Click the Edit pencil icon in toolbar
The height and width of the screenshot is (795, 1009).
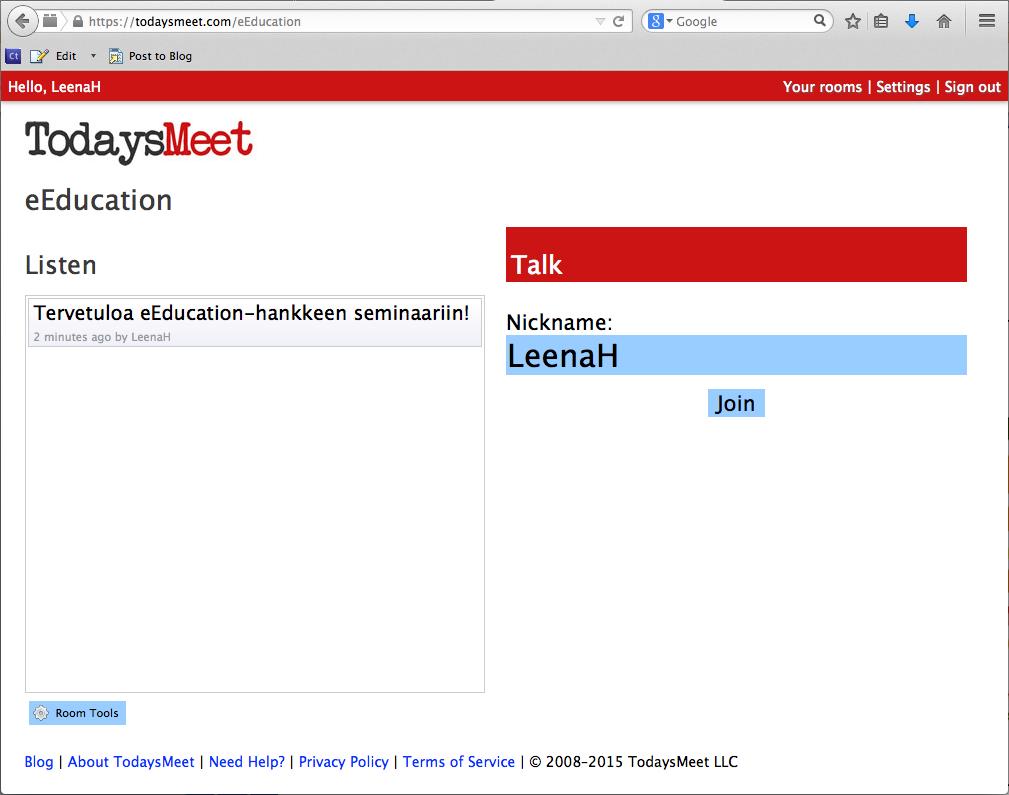[x=39, y=56]
